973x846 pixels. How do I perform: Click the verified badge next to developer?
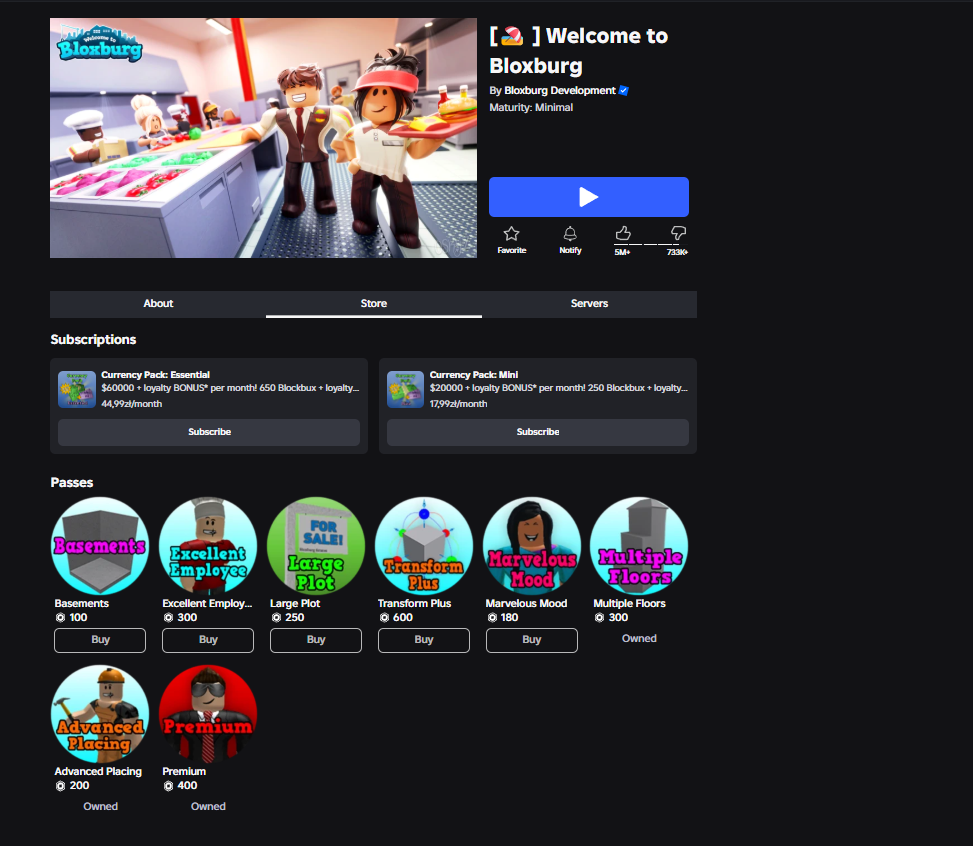(624, 91)
